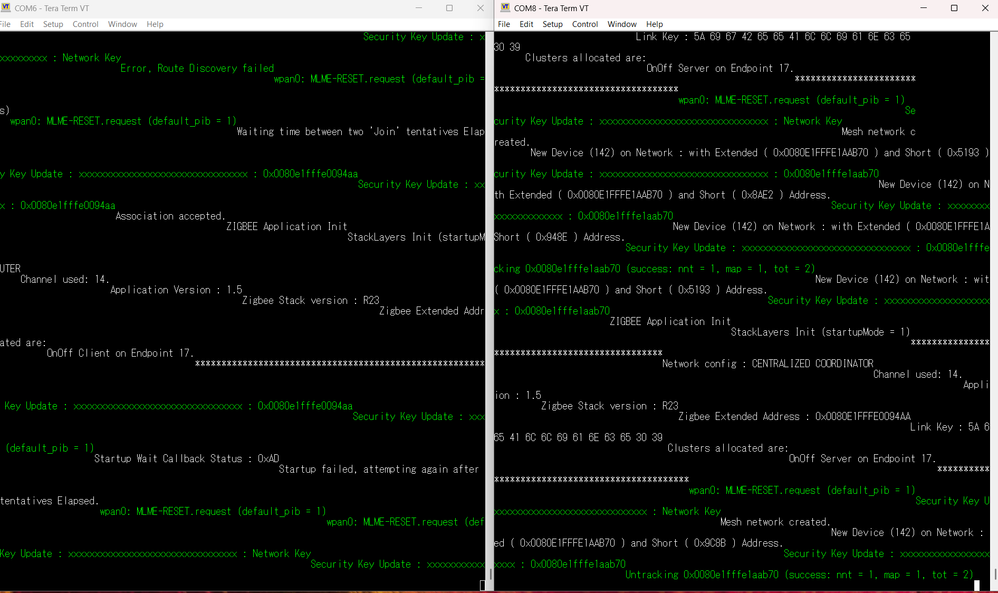
Task: Click 'Zigbee Stack version : R23' in COM6
Action: [x=311, y=300]
